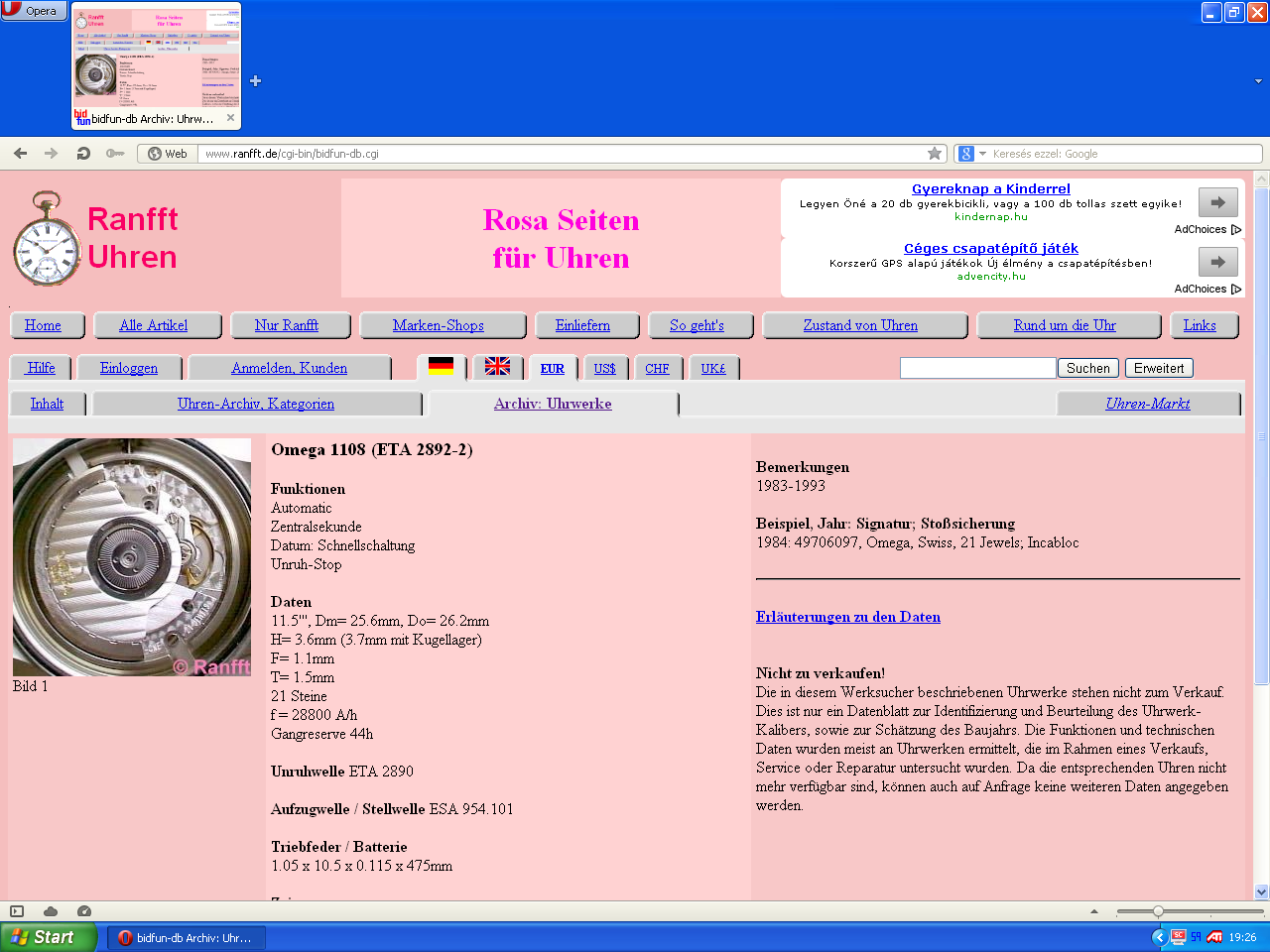Open the Alle Artikel menu item
The height and width of the screenshot is (952, 1270).
[x=153, y=325]
